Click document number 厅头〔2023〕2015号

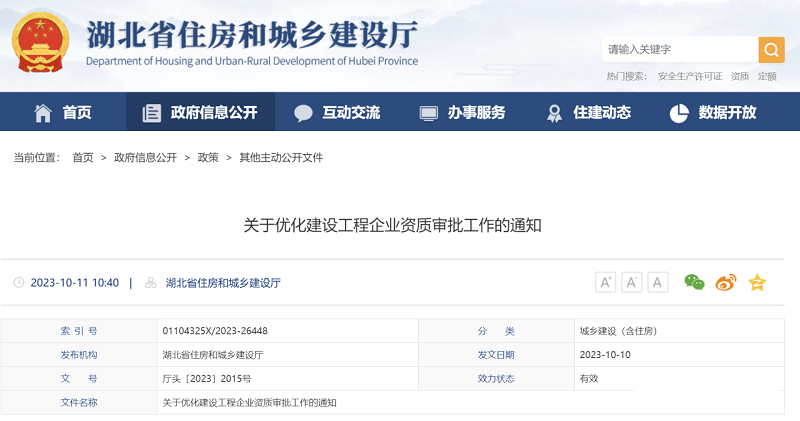click(x=207, y=379)
